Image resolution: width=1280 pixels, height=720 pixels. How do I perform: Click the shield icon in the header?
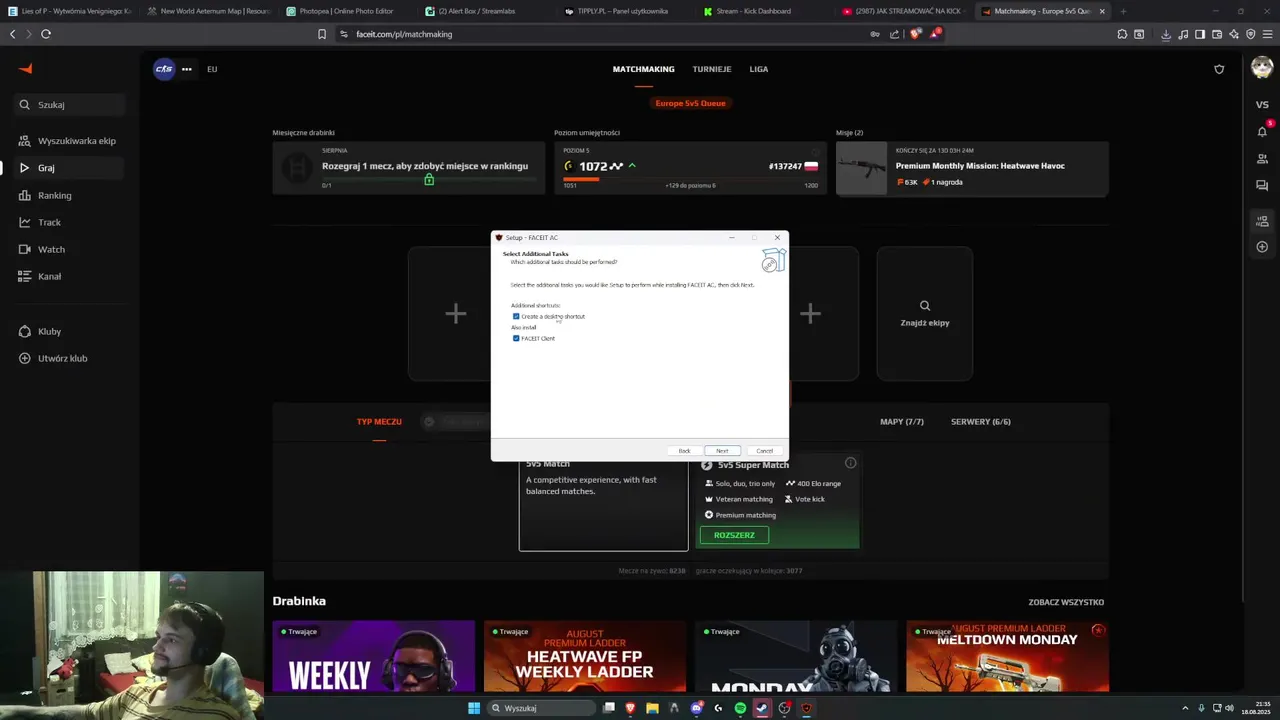[x=1219, y=69]
